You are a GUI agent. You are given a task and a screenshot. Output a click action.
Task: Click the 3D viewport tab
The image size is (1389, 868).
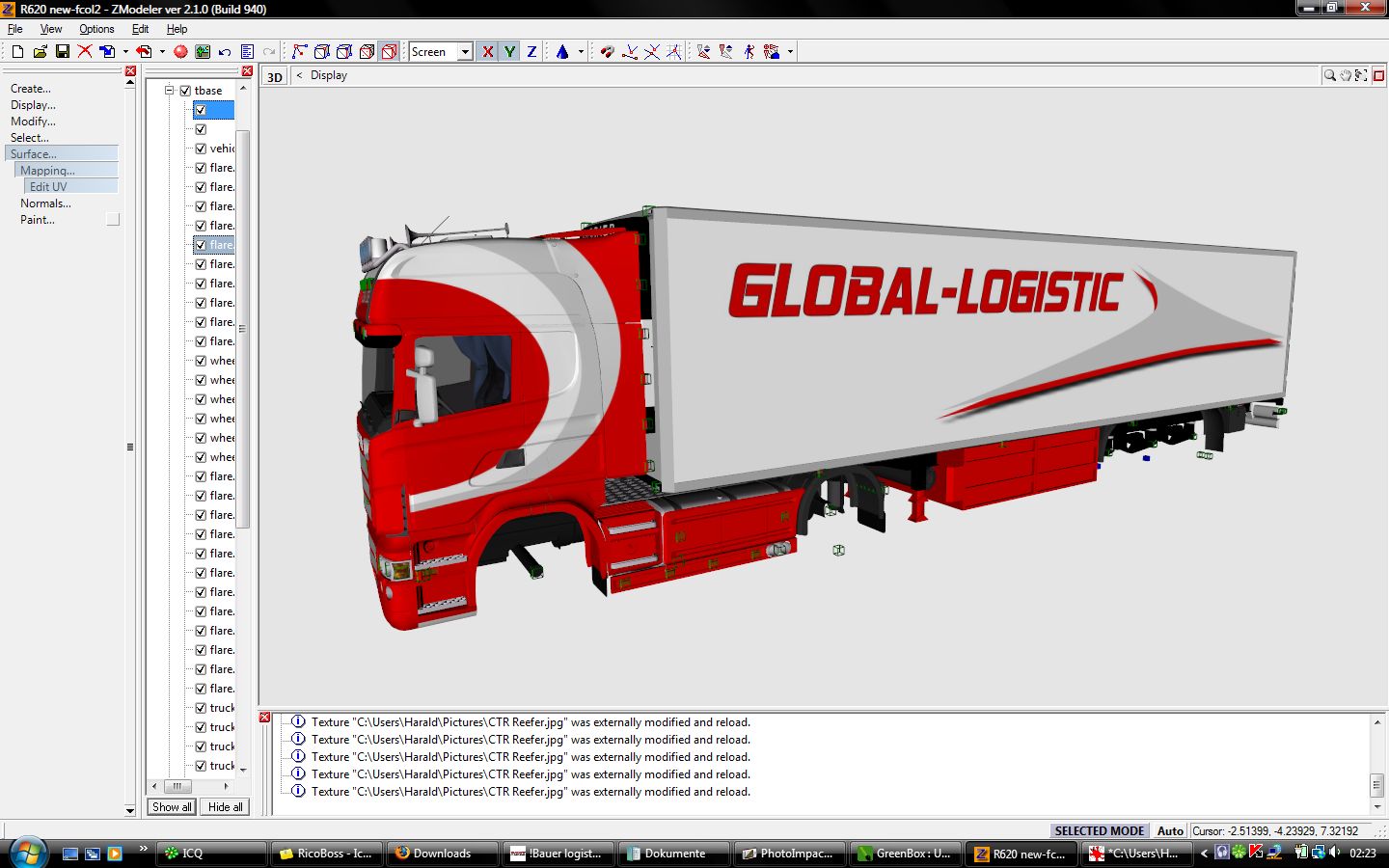click(x=275, y=77)
